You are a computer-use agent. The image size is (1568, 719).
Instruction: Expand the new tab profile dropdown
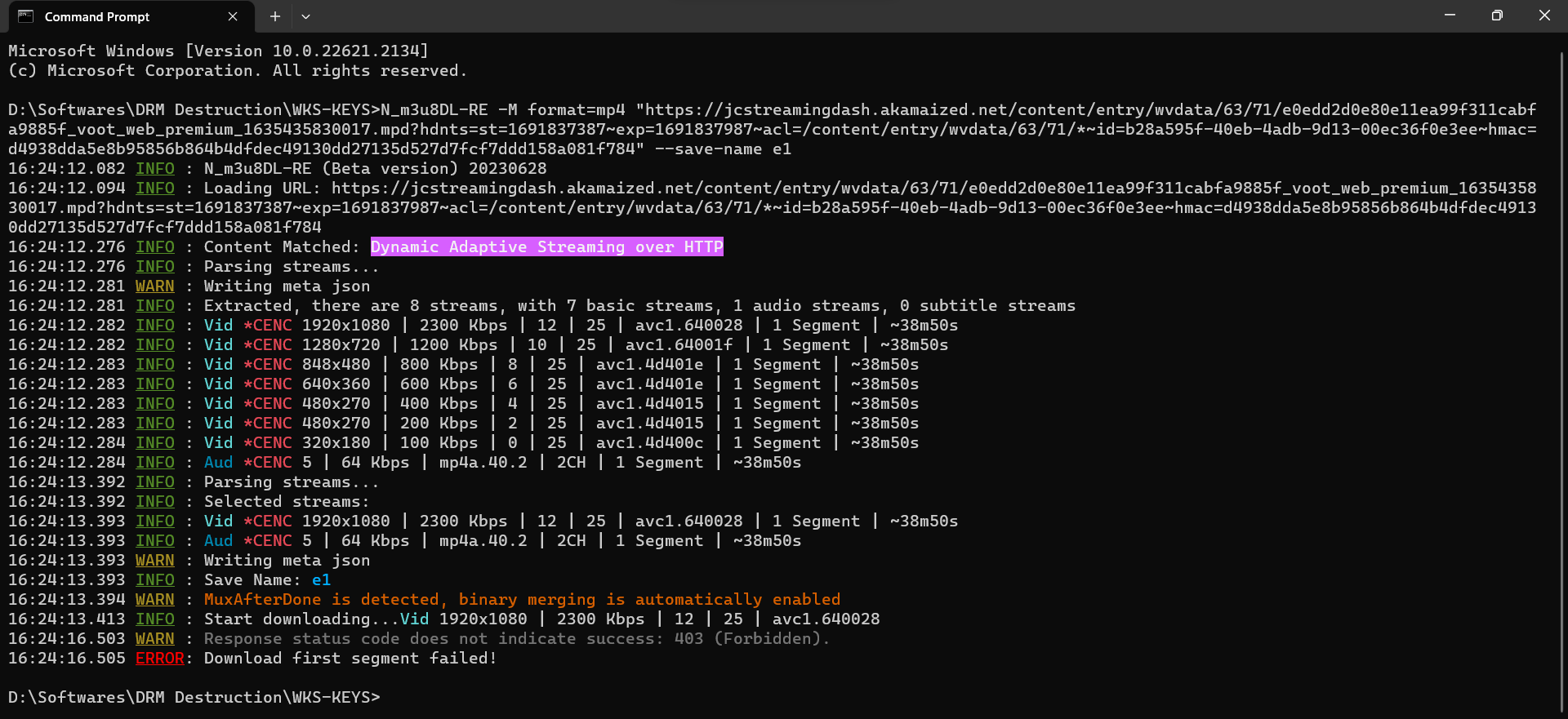(305, 16)
